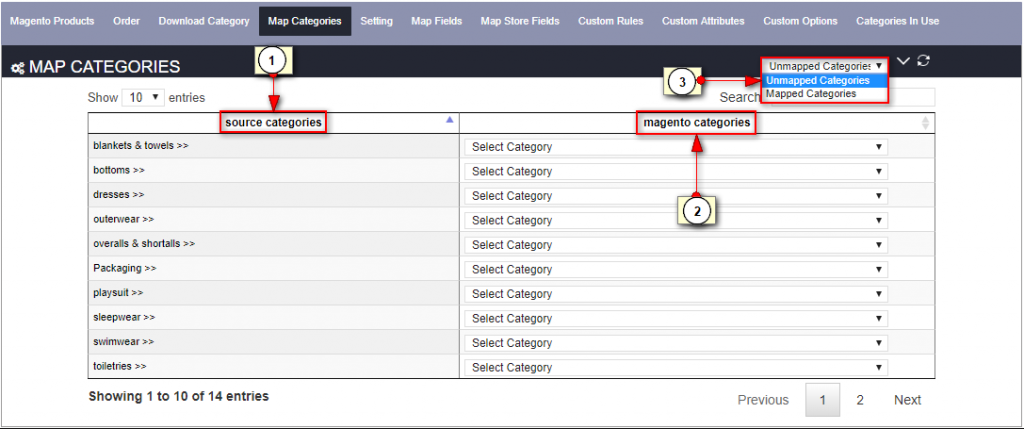Image resolution: width=1024 pixels, height=429 pixels.
Task: Click the 'Packaging >>' source row
Action: click(x=274, y=268)
